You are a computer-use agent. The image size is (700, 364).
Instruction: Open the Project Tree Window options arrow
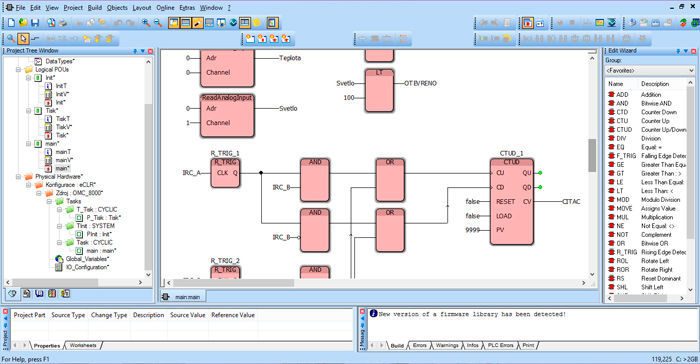(143, 51)
